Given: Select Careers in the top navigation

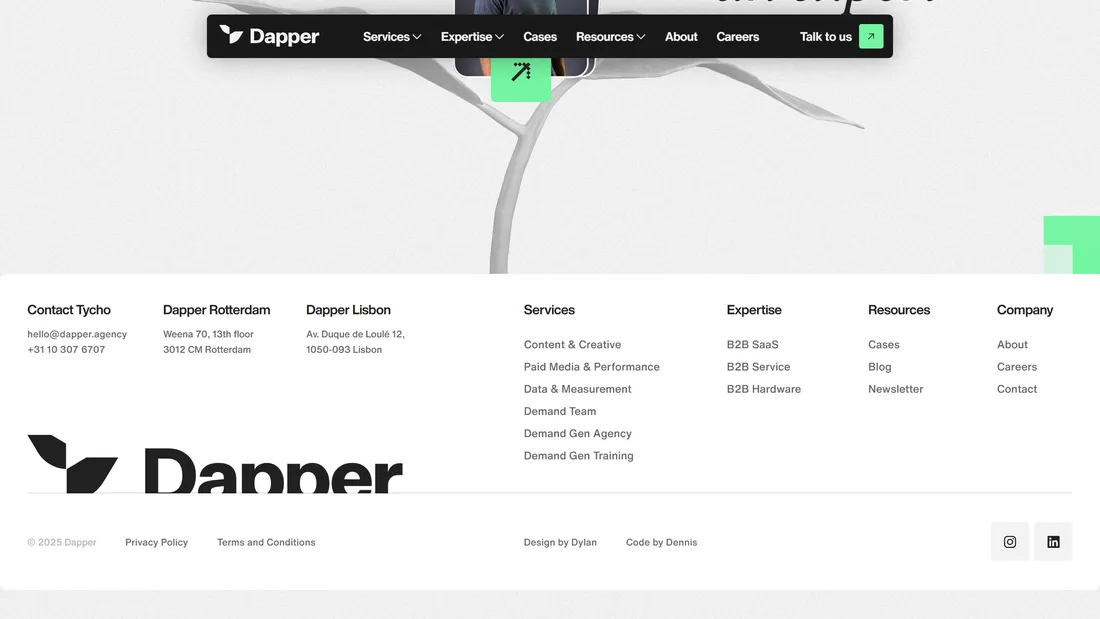Looking at the screenshot, I should (737, 37).
